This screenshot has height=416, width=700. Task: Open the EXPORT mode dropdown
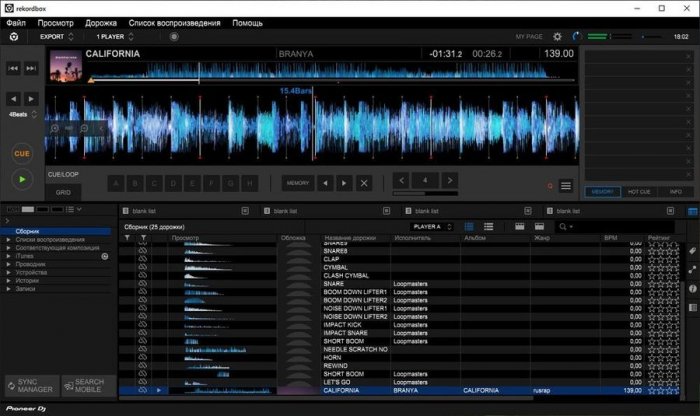[56, 36]
